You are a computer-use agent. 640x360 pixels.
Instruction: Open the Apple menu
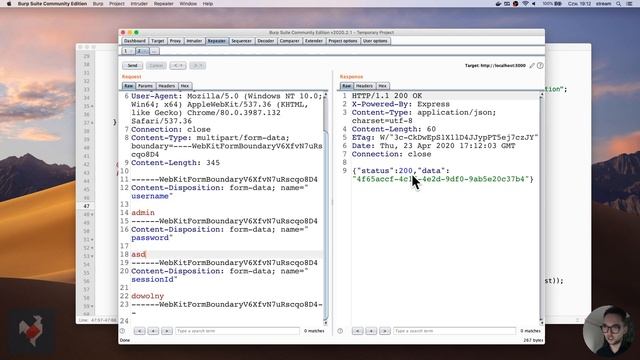click(9, 4)
